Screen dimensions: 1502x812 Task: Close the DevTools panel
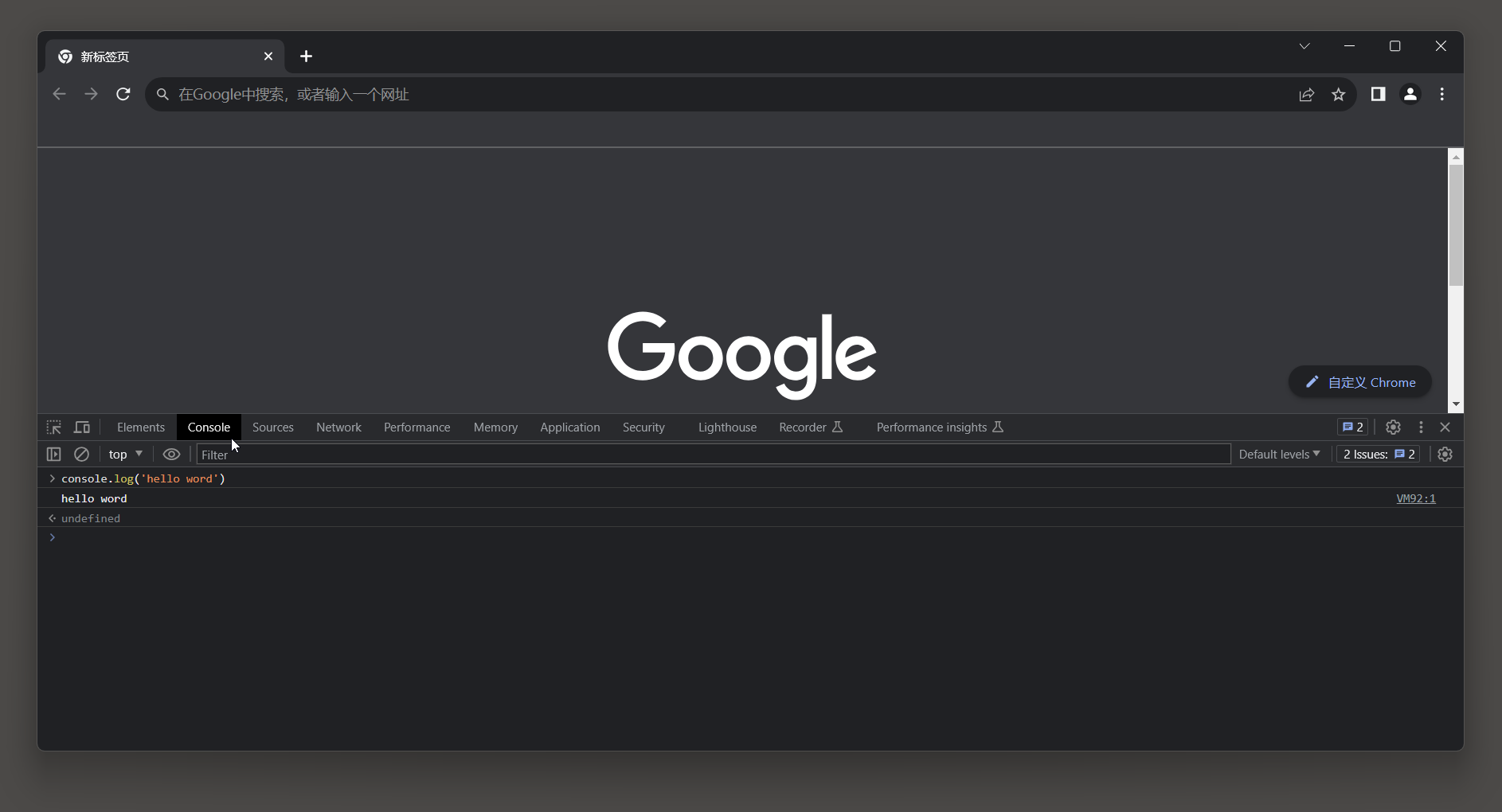(x=1445, y=427)
